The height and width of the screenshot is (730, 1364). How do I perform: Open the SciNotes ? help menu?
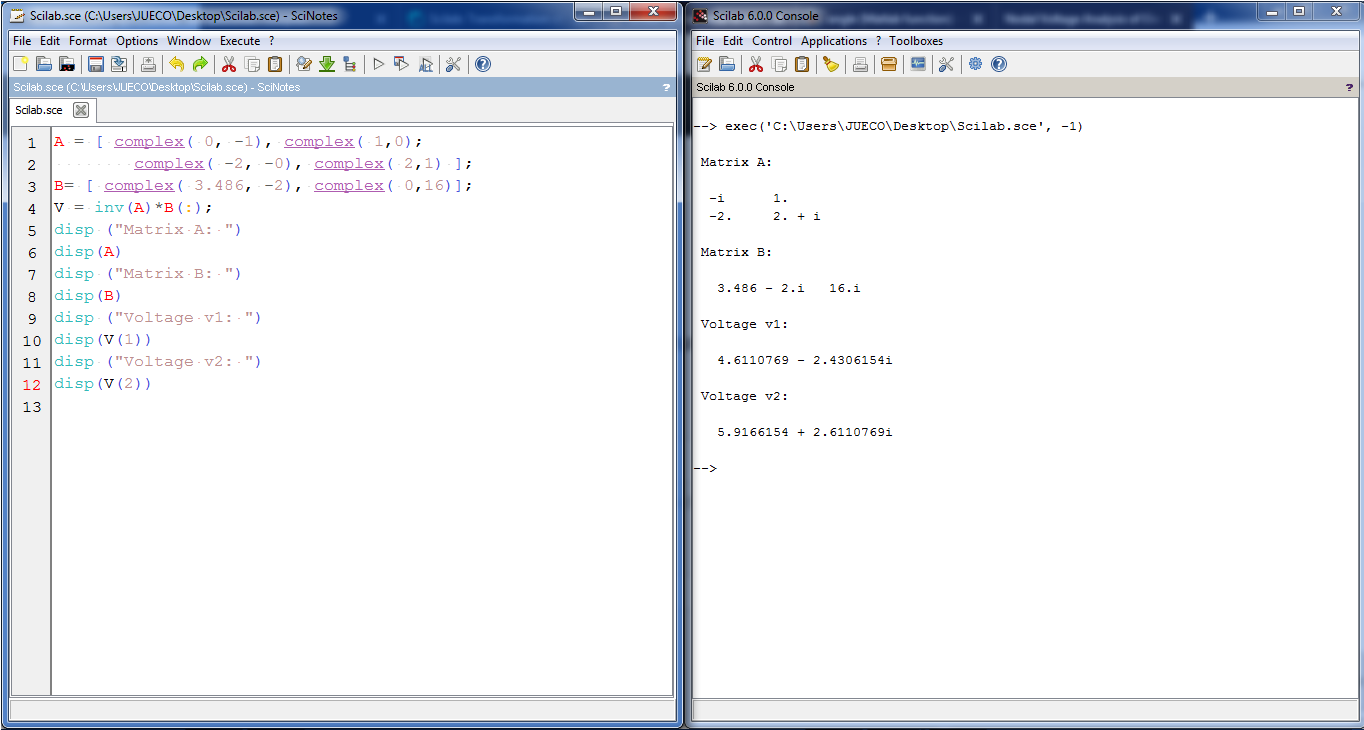[271, 41]
